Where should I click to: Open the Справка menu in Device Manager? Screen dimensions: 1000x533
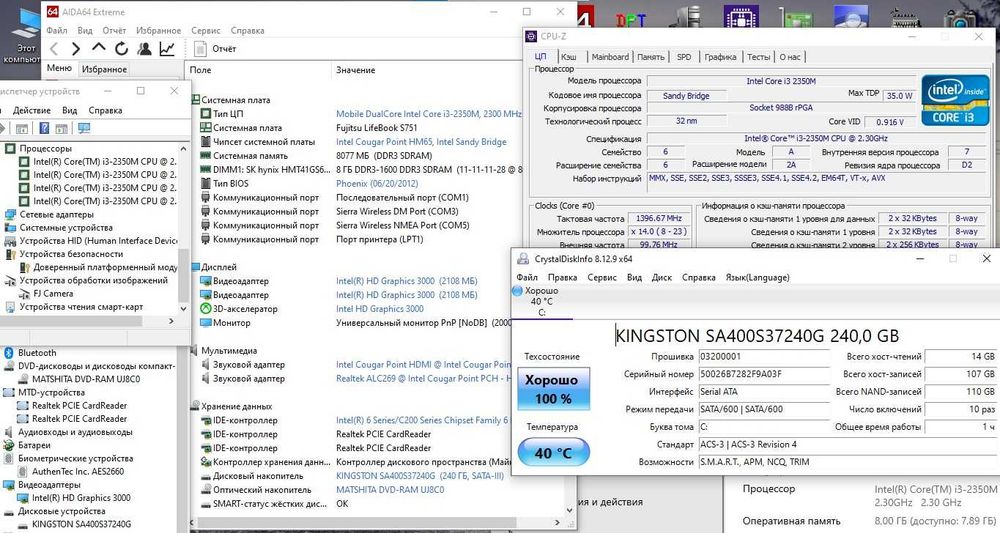coord(105,110)
